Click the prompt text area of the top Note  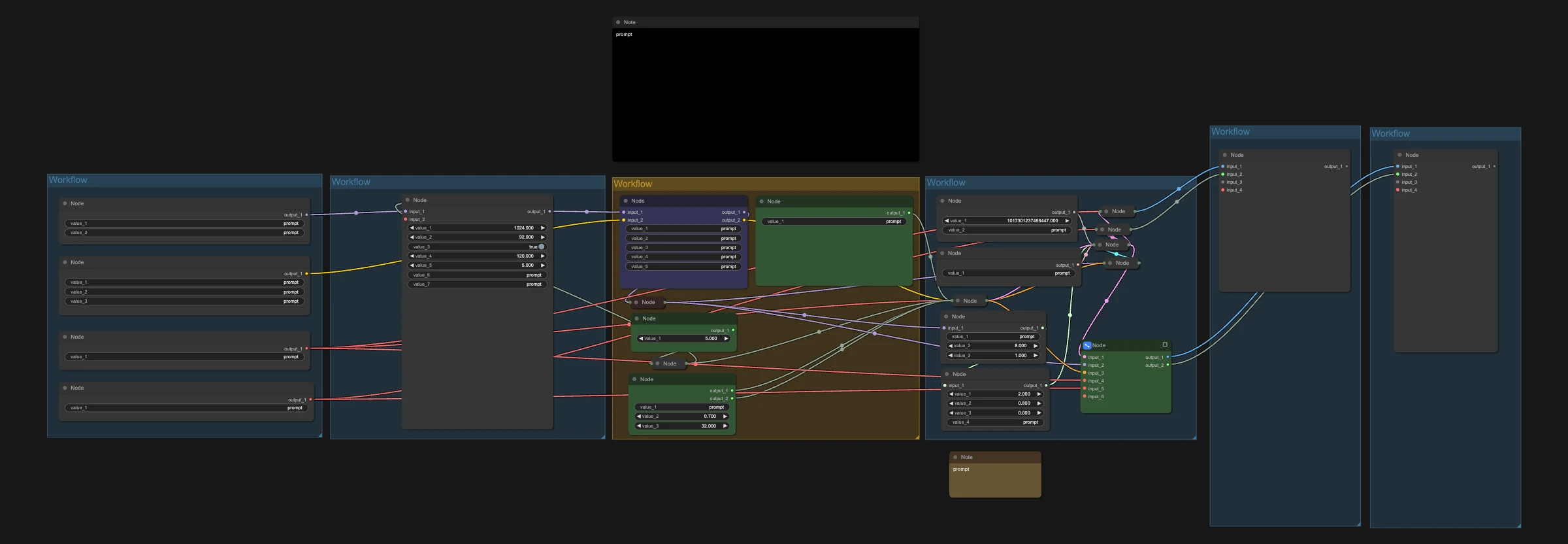click(x=766, y=94)
